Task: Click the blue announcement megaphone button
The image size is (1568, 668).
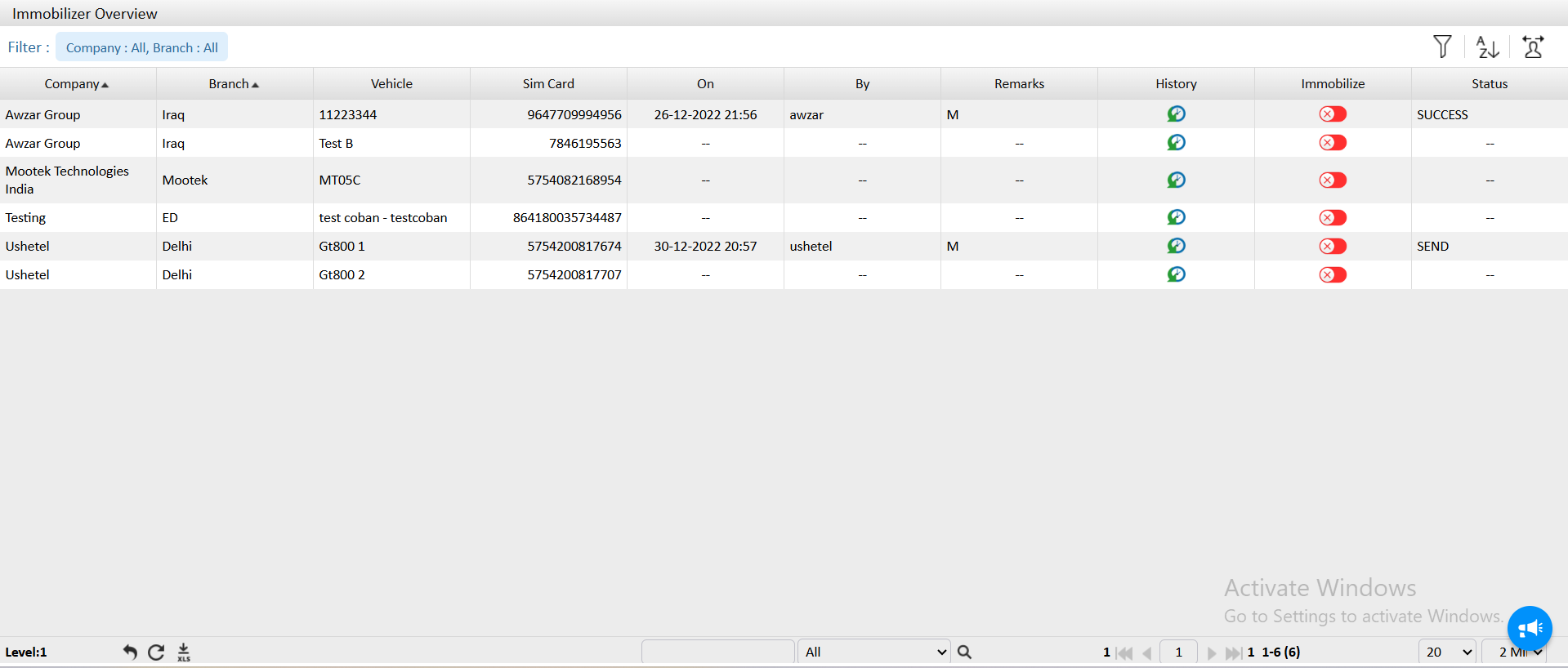Action: 1529,628
